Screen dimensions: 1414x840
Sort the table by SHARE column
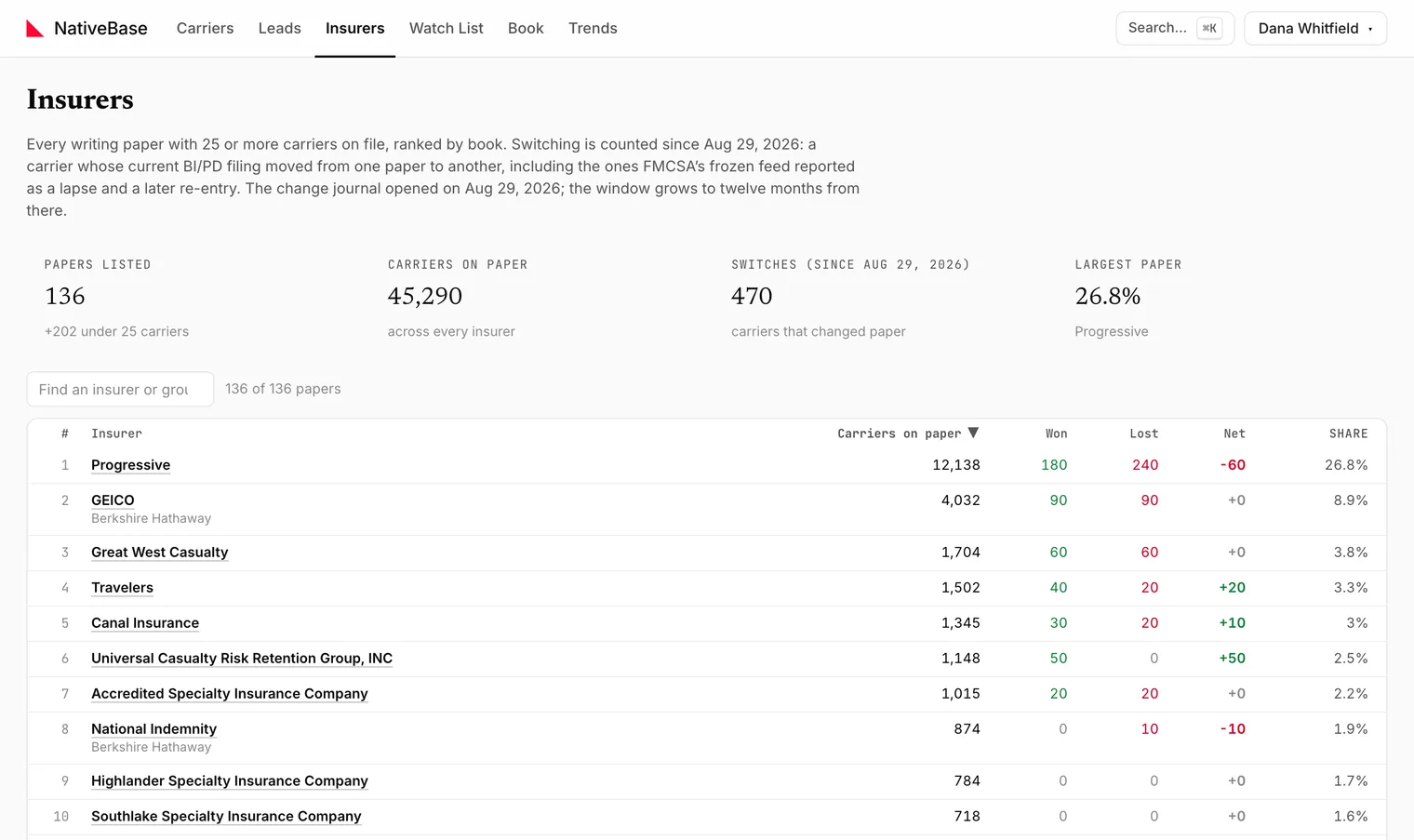click(1348, 433)
